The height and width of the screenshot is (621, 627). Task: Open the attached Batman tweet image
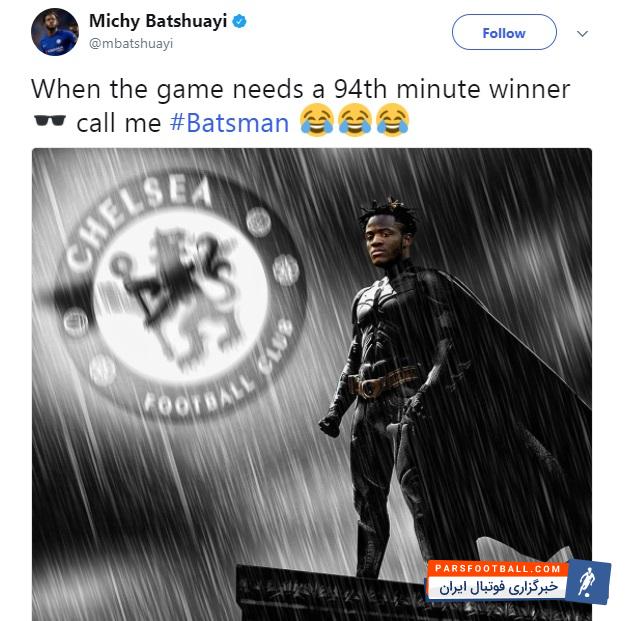pyautogui.click(x=312, y=384)
